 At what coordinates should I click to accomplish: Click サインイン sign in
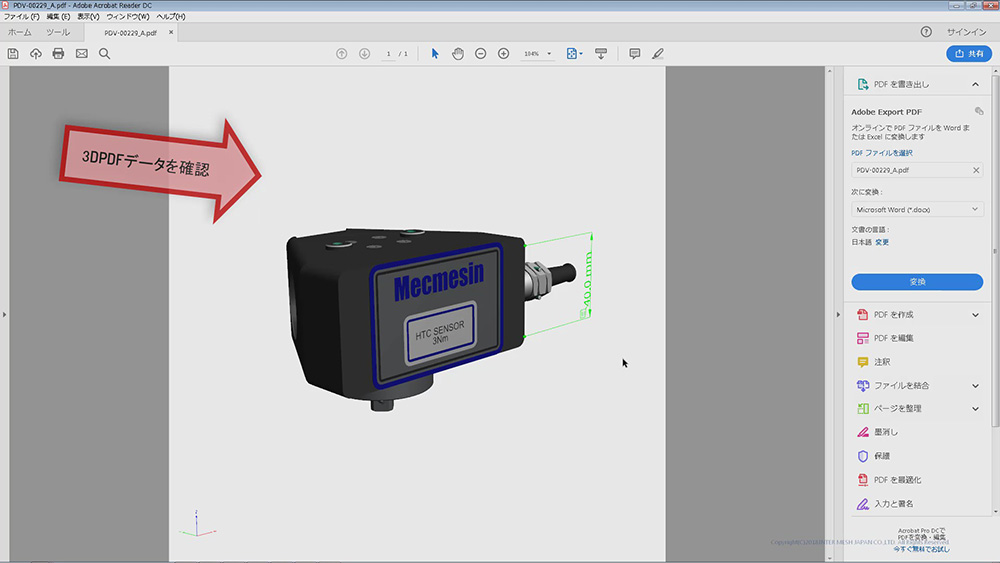966,32
